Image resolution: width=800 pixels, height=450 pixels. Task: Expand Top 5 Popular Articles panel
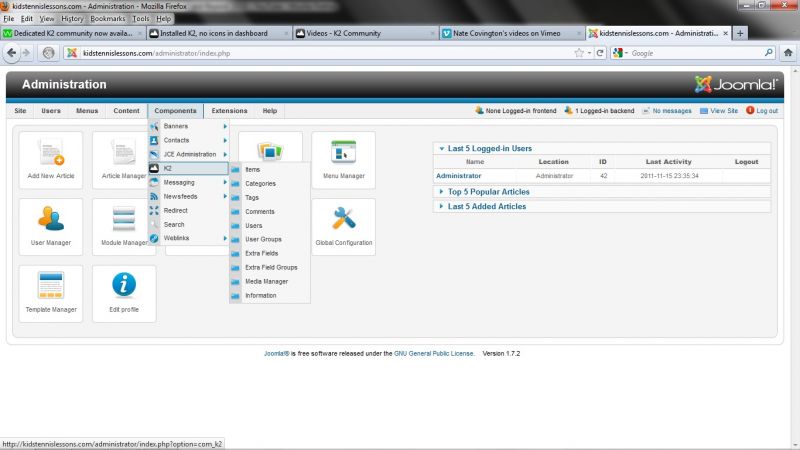pyautogui.click(x=442, y=192)
